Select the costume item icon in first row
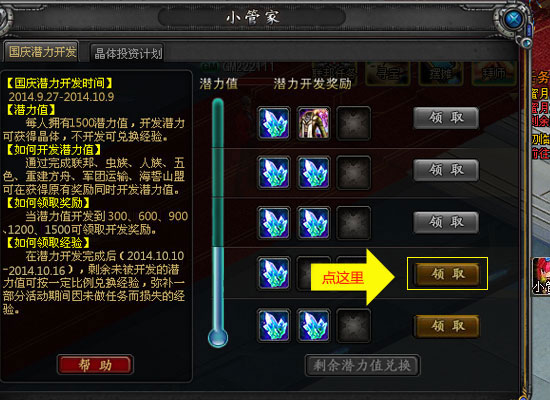The image size is (550, 400). [314, 123]
